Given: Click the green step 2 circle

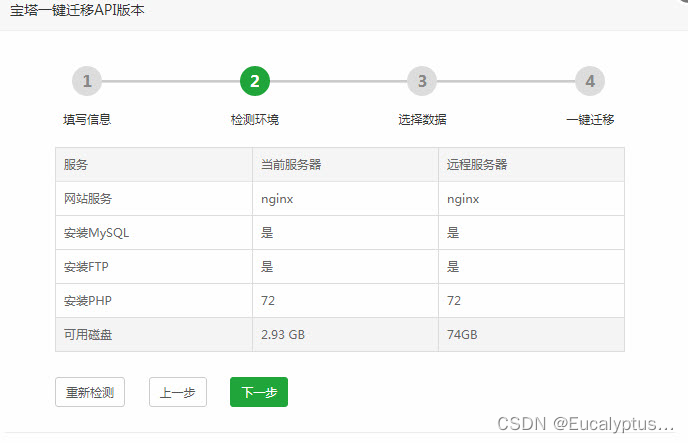Looking at the screenshot, I should [x=255, y=81].
